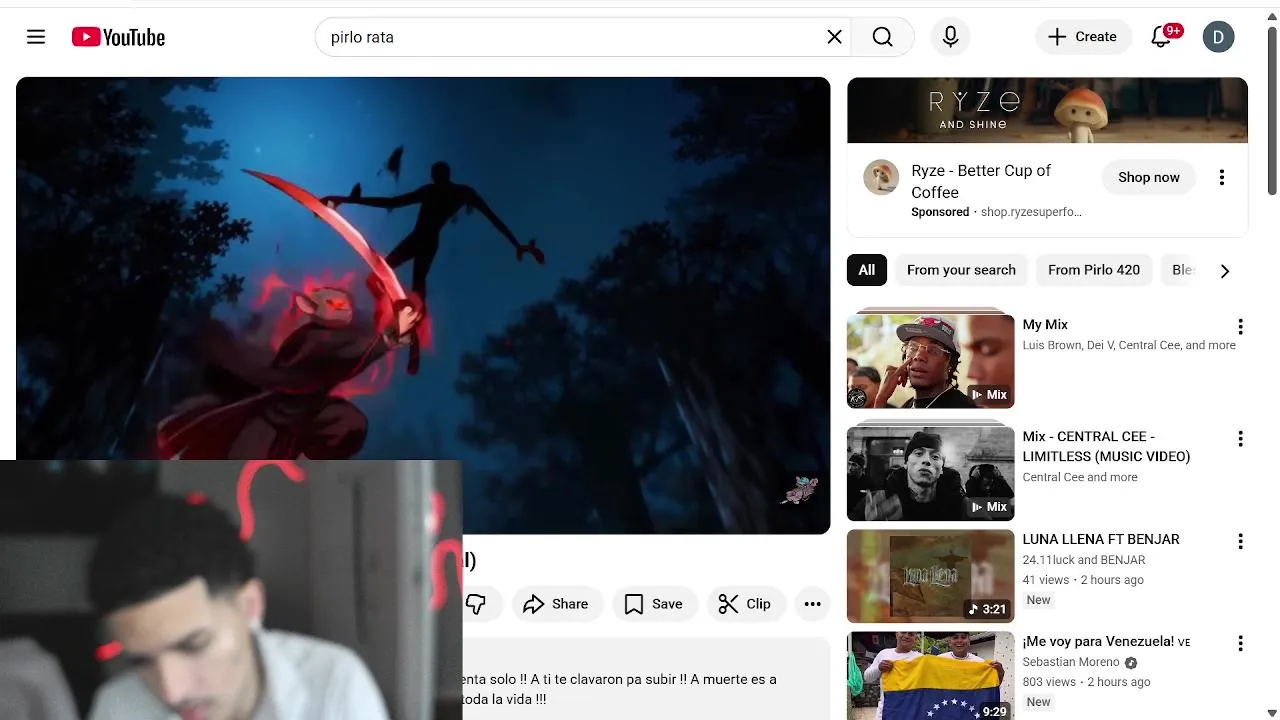
Task: Select From Pirlo 420 chip
Action: (x=1094, y=270)
